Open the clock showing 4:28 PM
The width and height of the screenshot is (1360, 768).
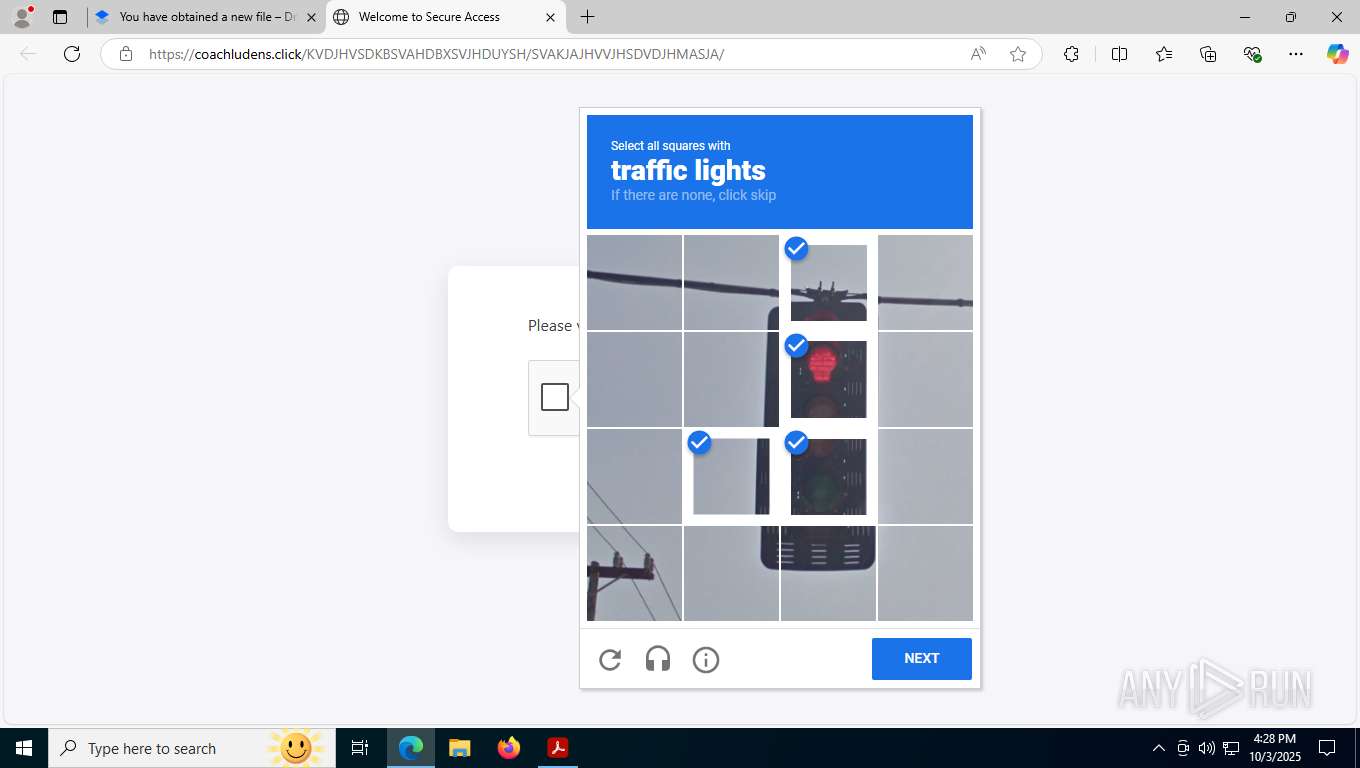[x=1274, y=748]
